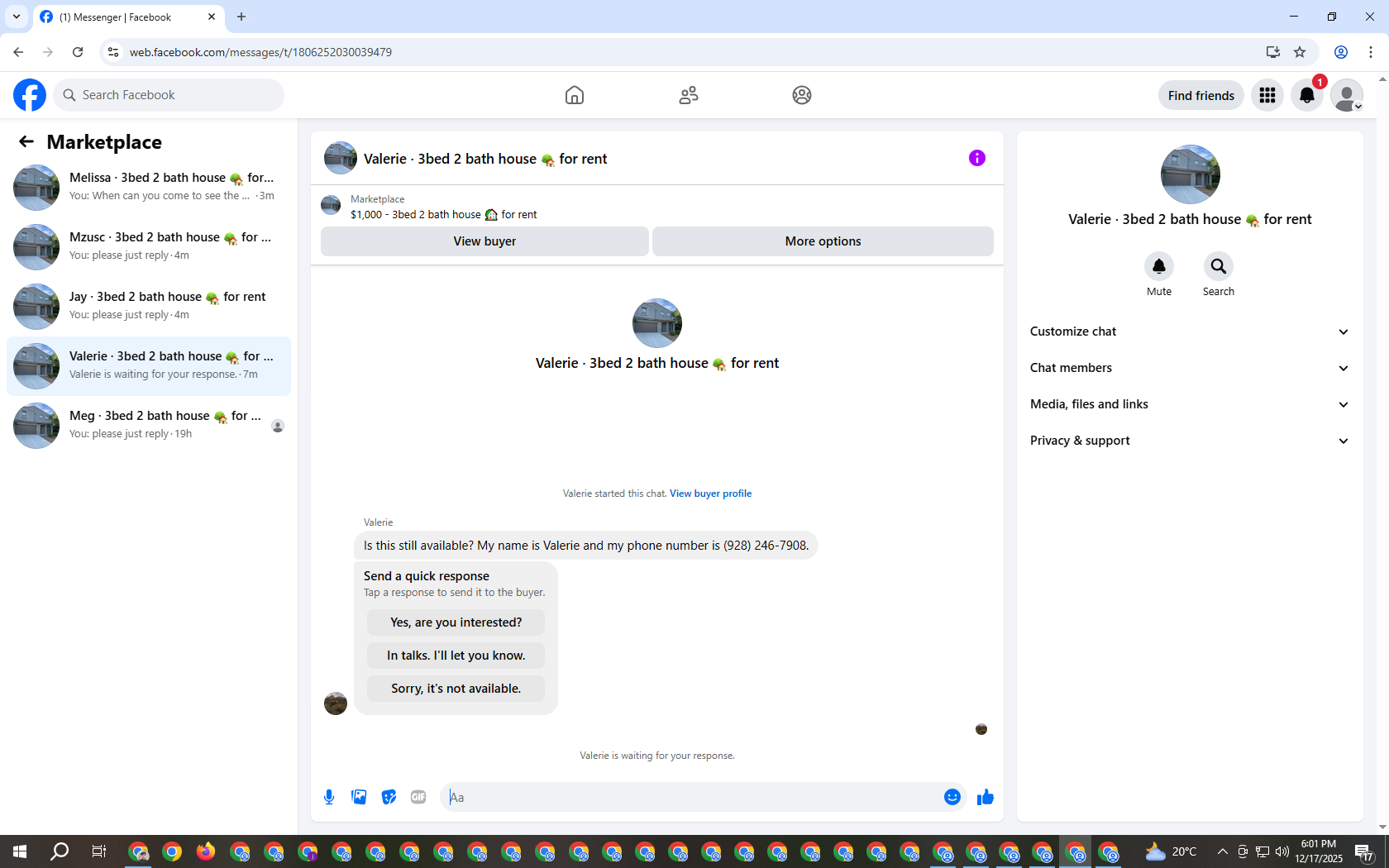Open the clock showing 6:01 PM

click(x=1319, y=851)
